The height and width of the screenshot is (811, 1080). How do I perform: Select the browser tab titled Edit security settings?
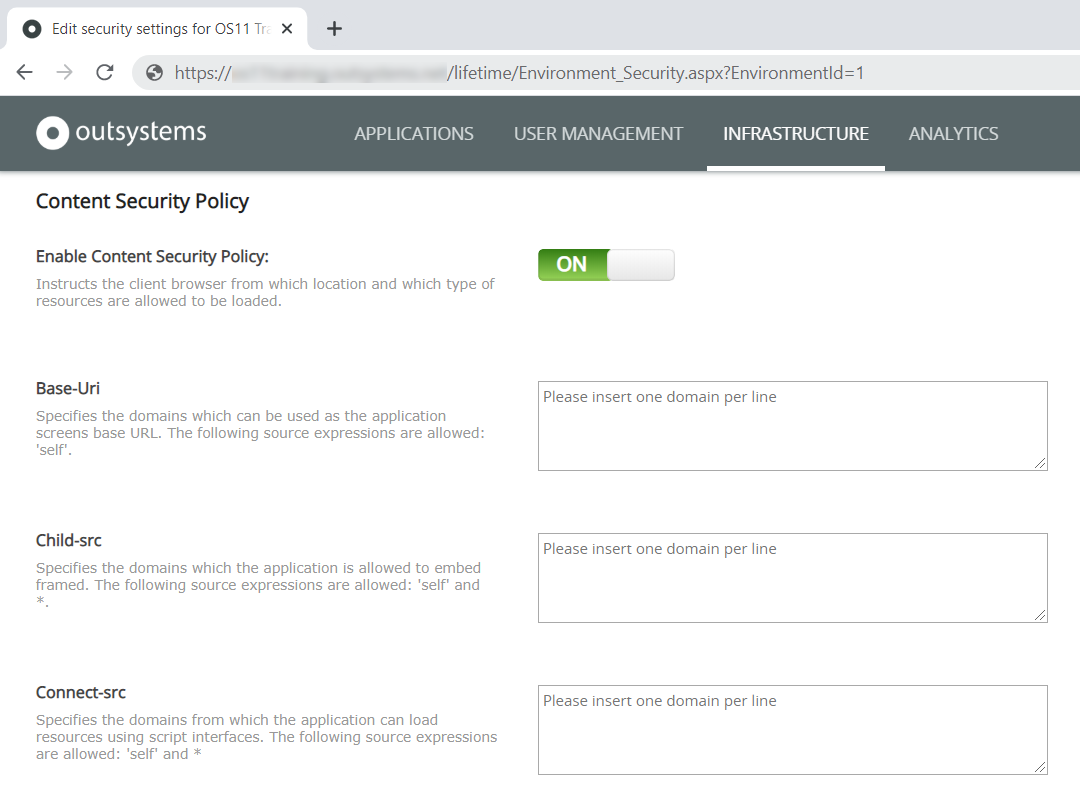(x=160, y=28)
